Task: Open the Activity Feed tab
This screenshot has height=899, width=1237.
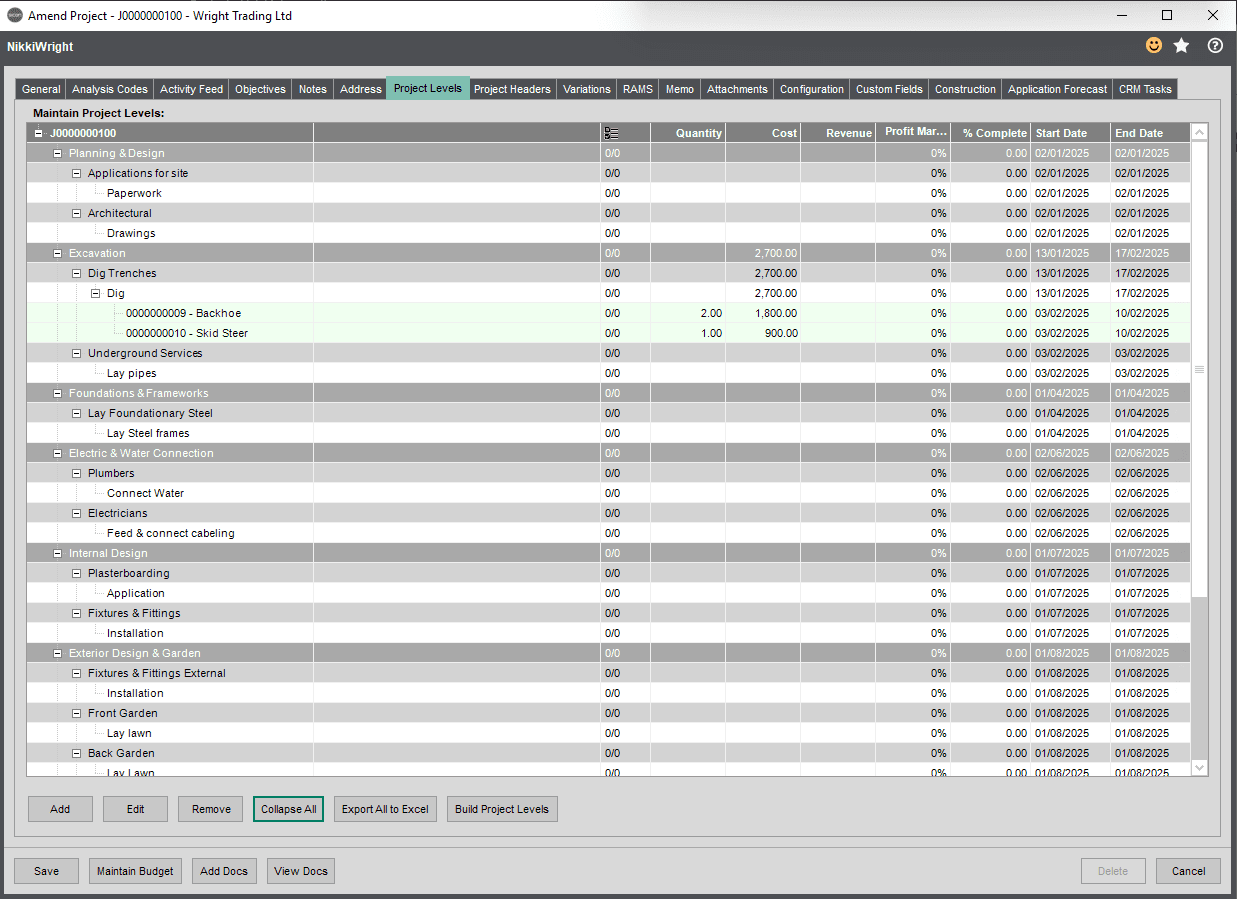Action: [x=191, y=89]
